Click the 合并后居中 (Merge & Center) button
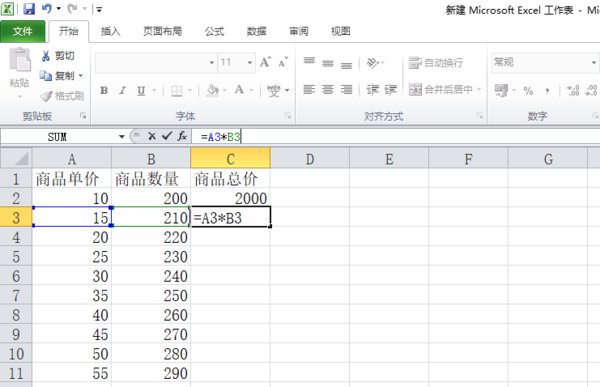This screenshot has width=600, height=387. point(441,90)
